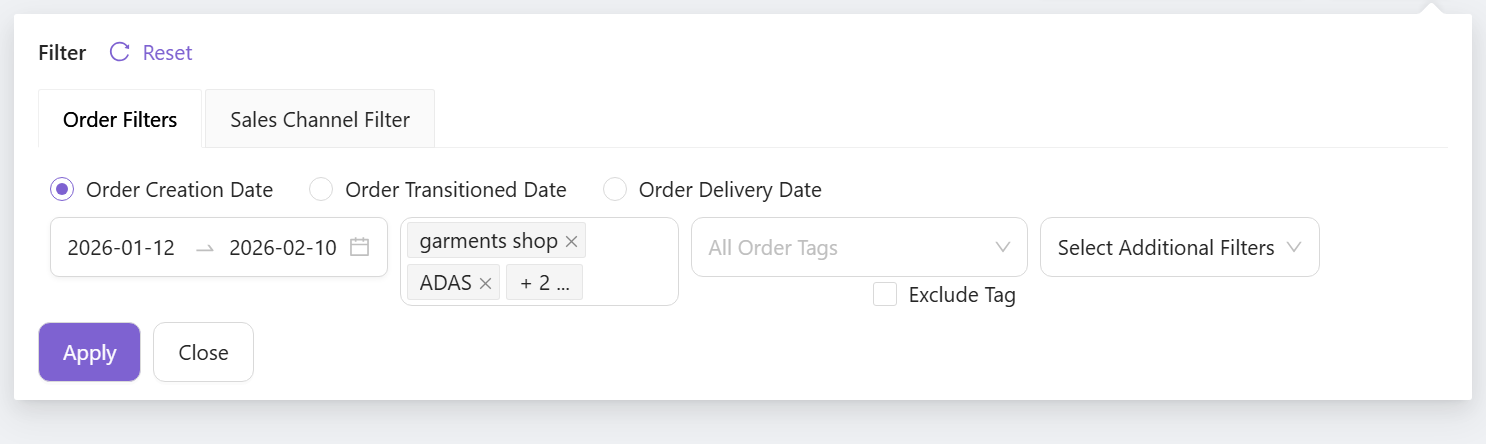Enable the Exclude Tag checkbox
1486x444 pixels.
pyautogui.click(x=884, y=295)
